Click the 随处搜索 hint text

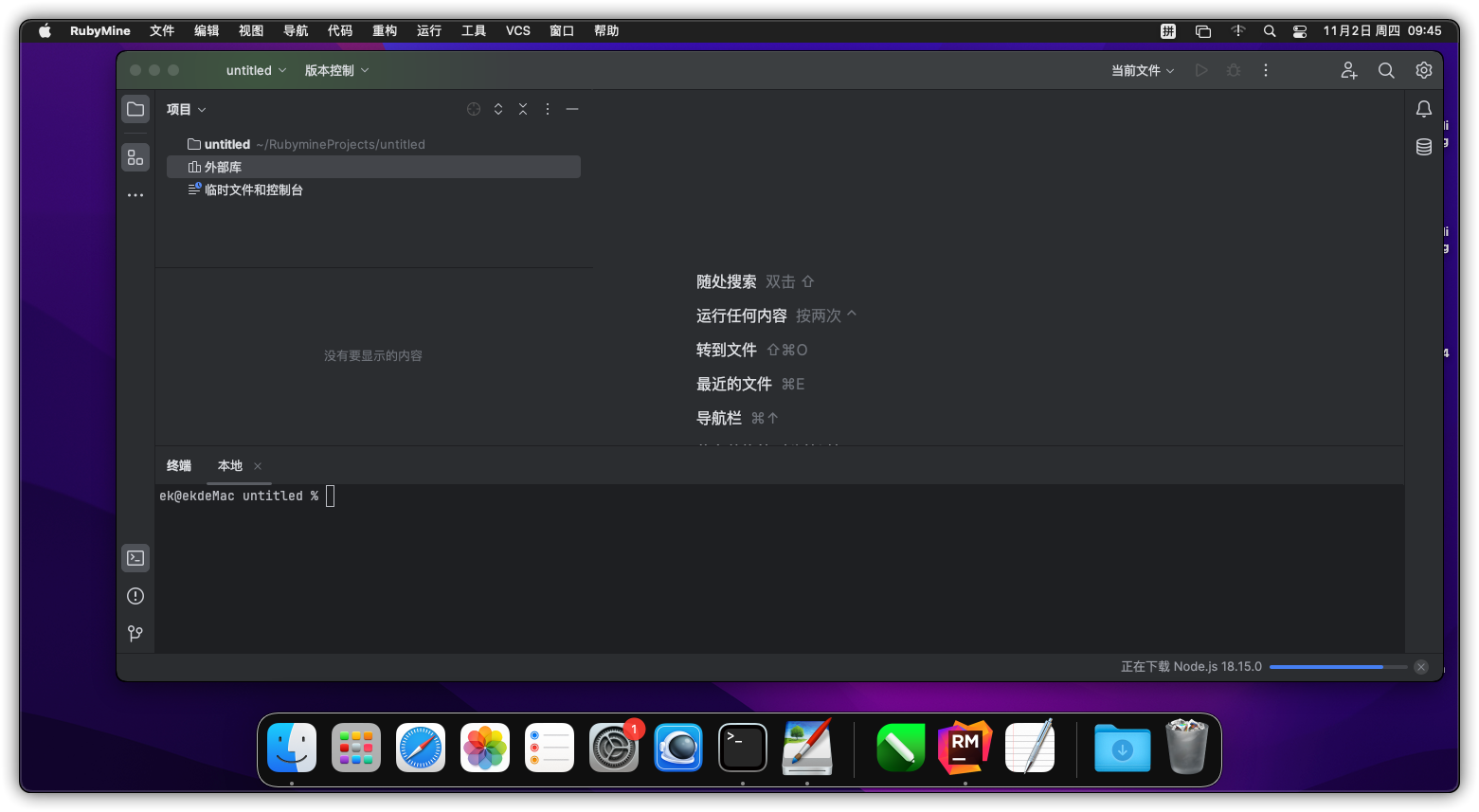(x=727, y=281)
